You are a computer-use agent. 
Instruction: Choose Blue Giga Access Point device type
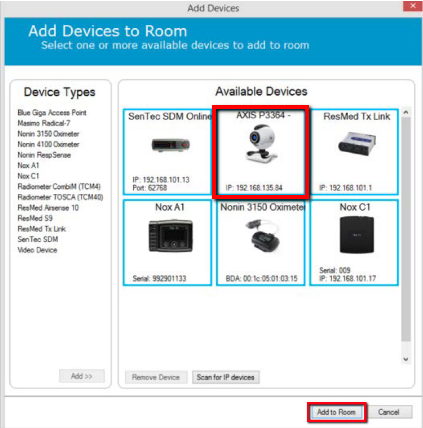coord(52,113)
